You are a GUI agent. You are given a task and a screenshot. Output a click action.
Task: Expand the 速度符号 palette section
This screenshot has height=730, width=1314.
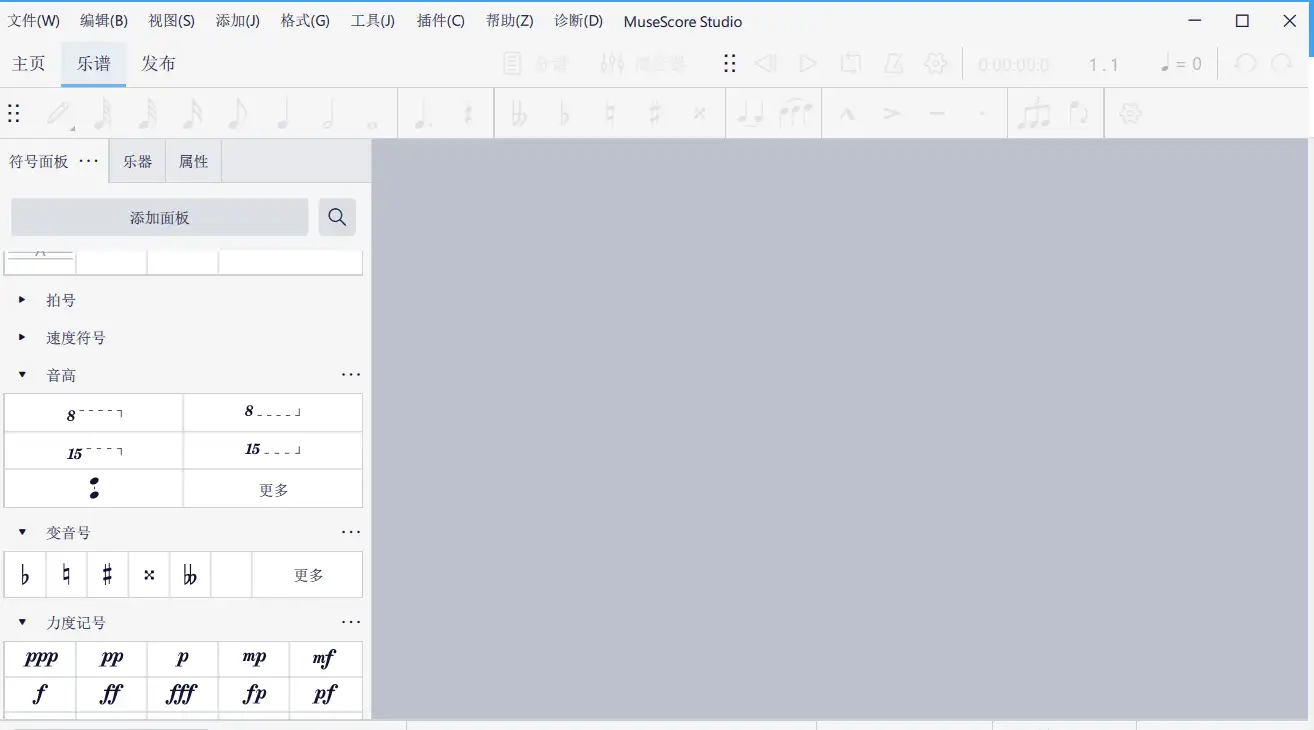pos(23,338)
